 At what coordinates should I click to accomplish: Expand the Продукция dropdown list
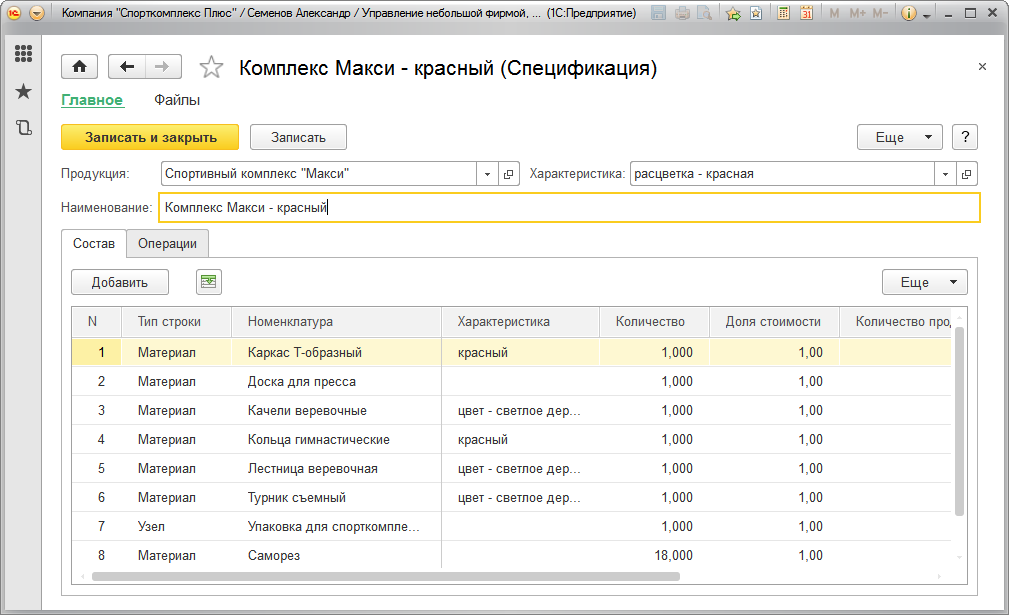487,174
